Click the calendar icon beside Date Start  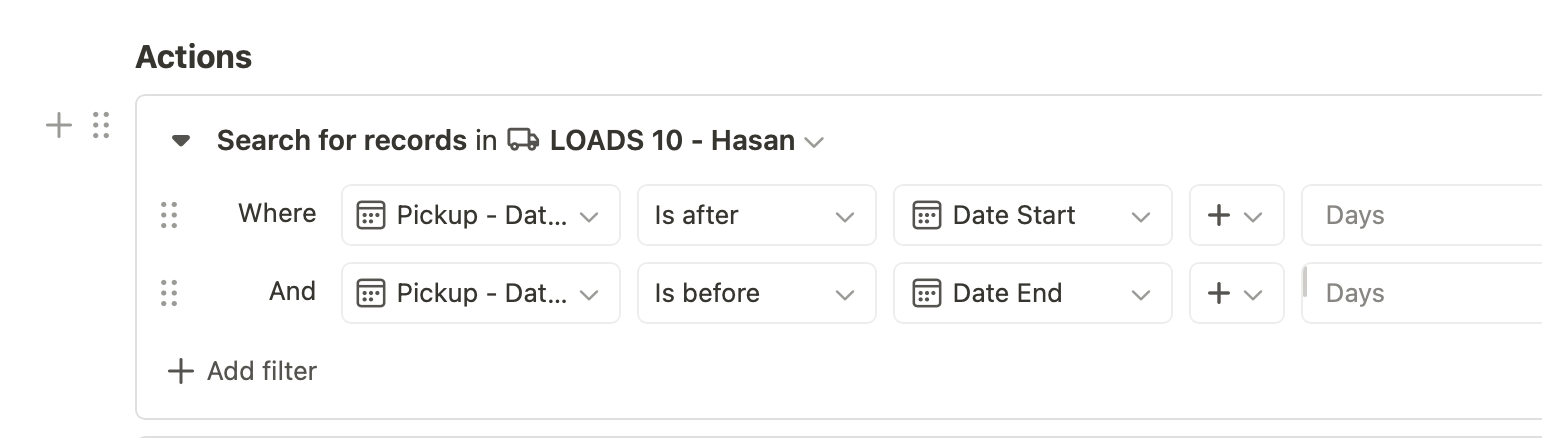click(927, 215)
